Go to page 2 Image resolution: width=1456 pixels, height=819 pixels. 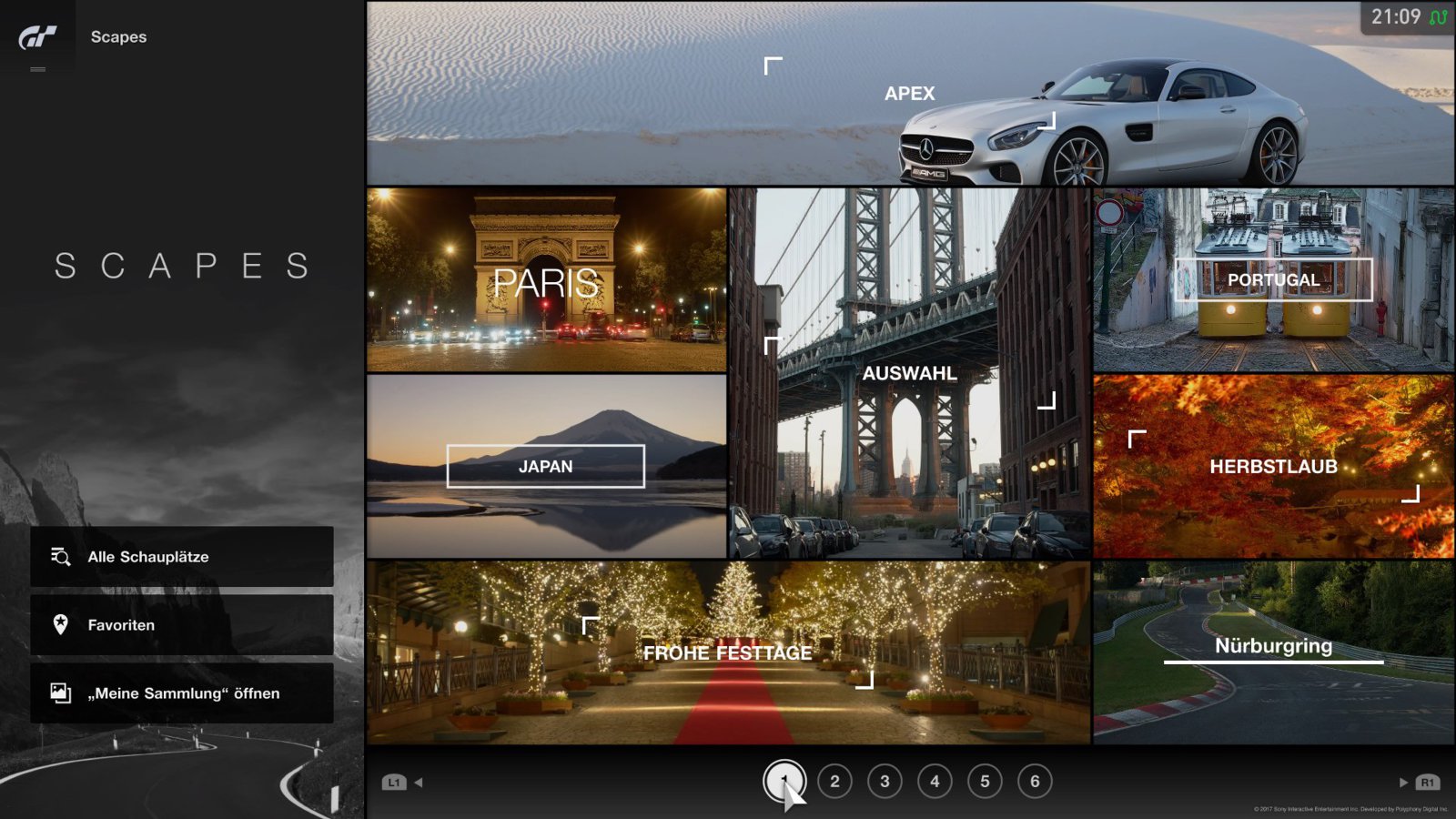(834, 781)
